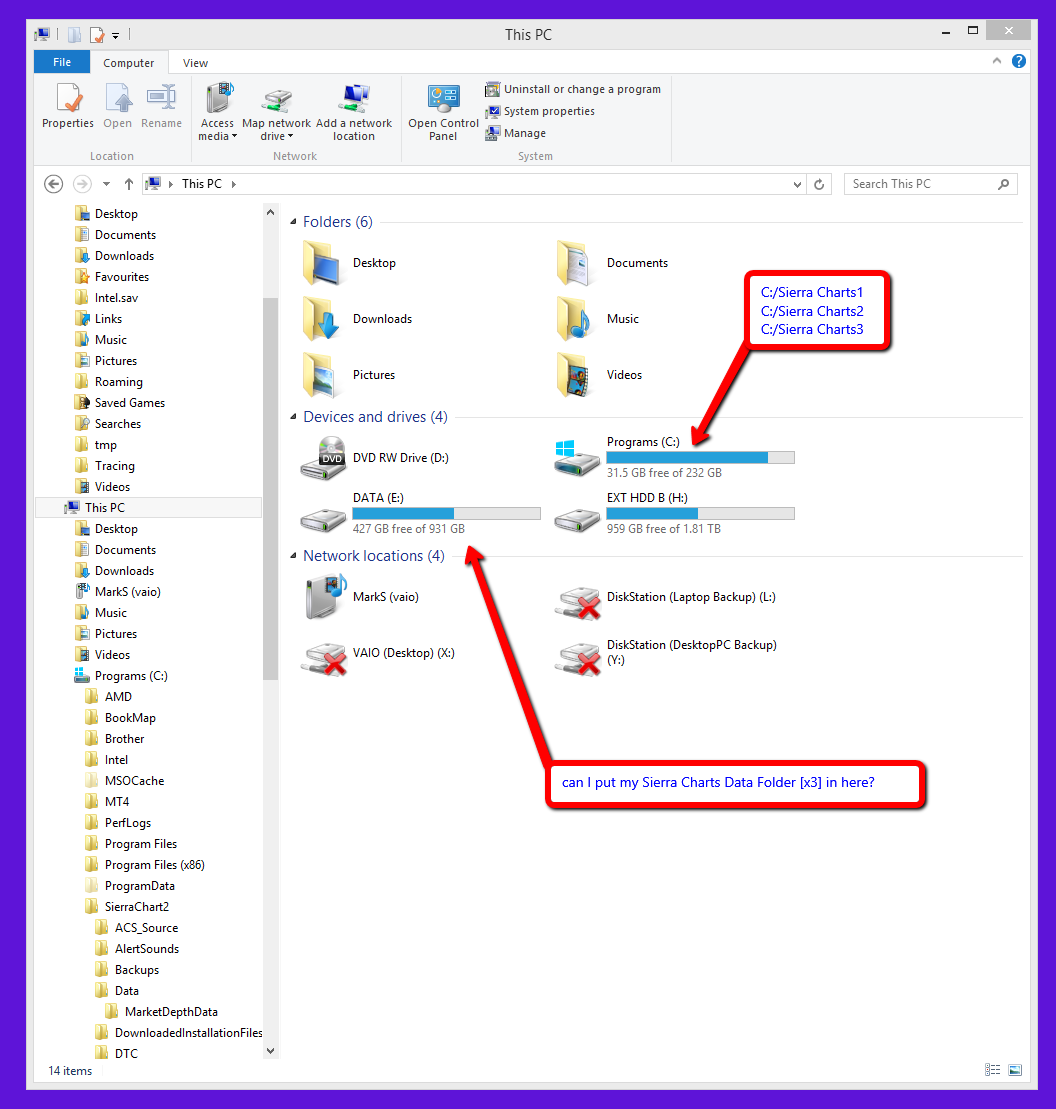
Task: Open the Help question mark
Action: [x=1019, y=61]
